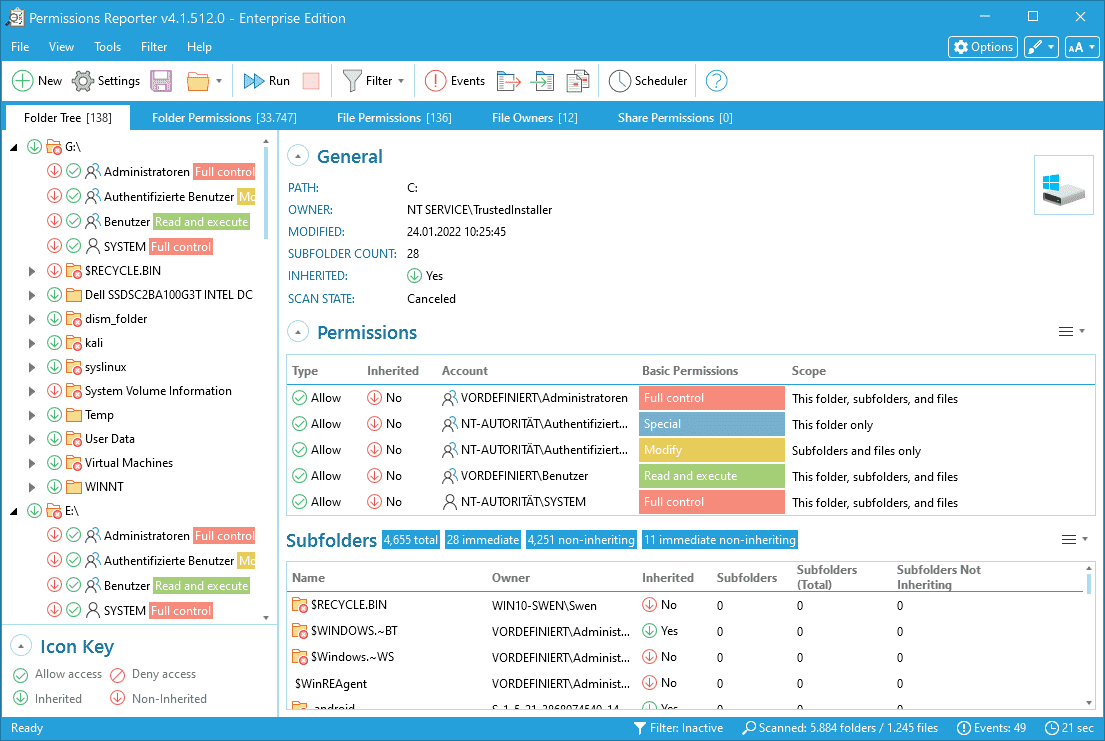The image size is (1105, 741).
Task: Switch to the File Owners tab
Action: pos(534,118)
